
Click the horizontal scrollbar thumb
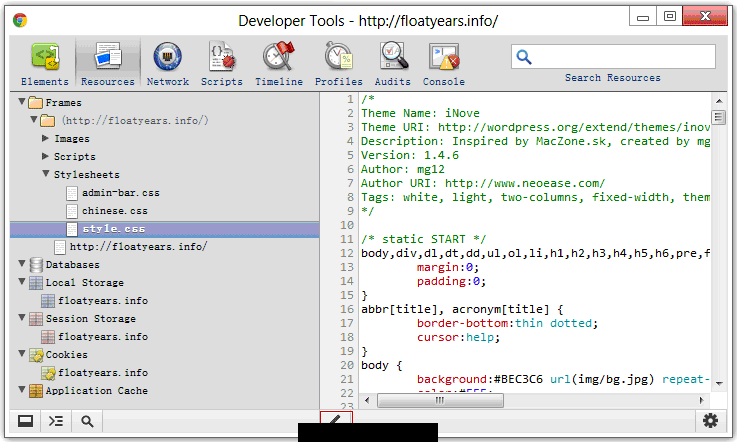pos(440,401)
